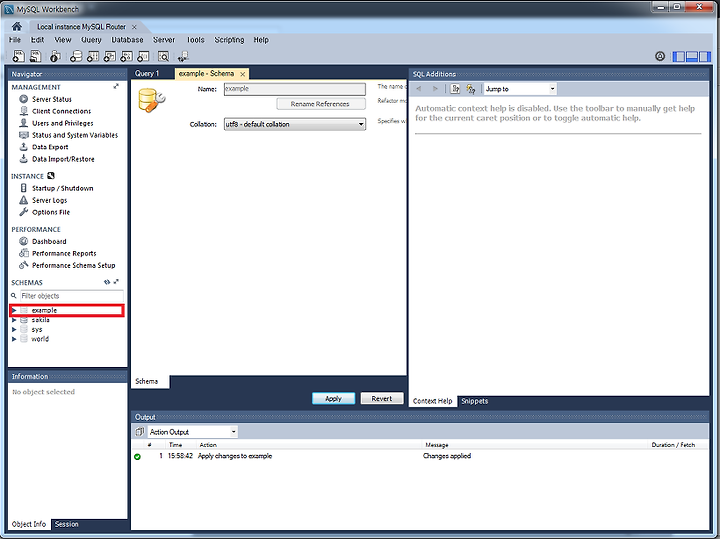This screenshot has width=720, height=539.
Task: Open the Action Output dropdown
Action: pyautogui.click(x=192, y=432)
